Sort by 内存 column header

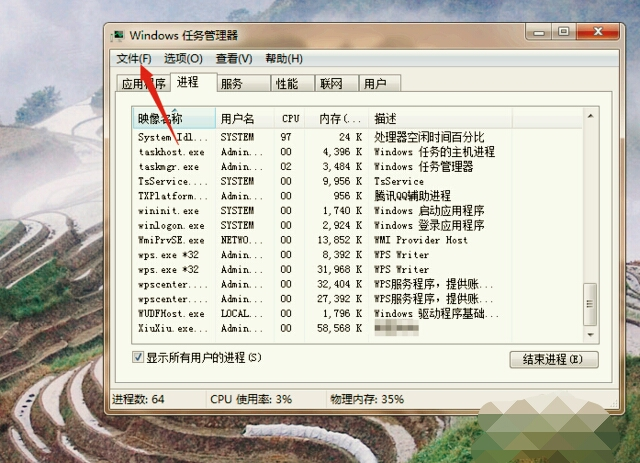(337, 119)
